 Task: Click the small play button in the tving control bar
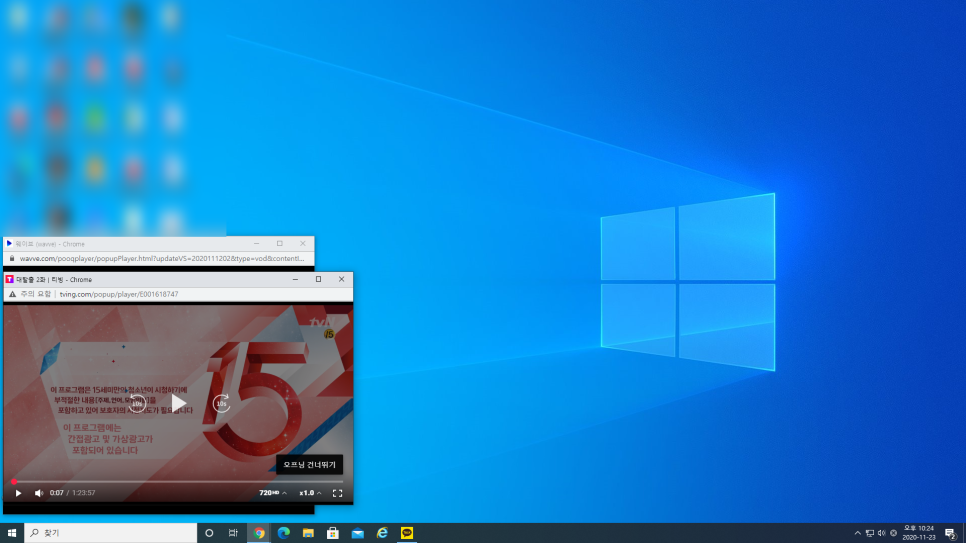tap(18, 493)
